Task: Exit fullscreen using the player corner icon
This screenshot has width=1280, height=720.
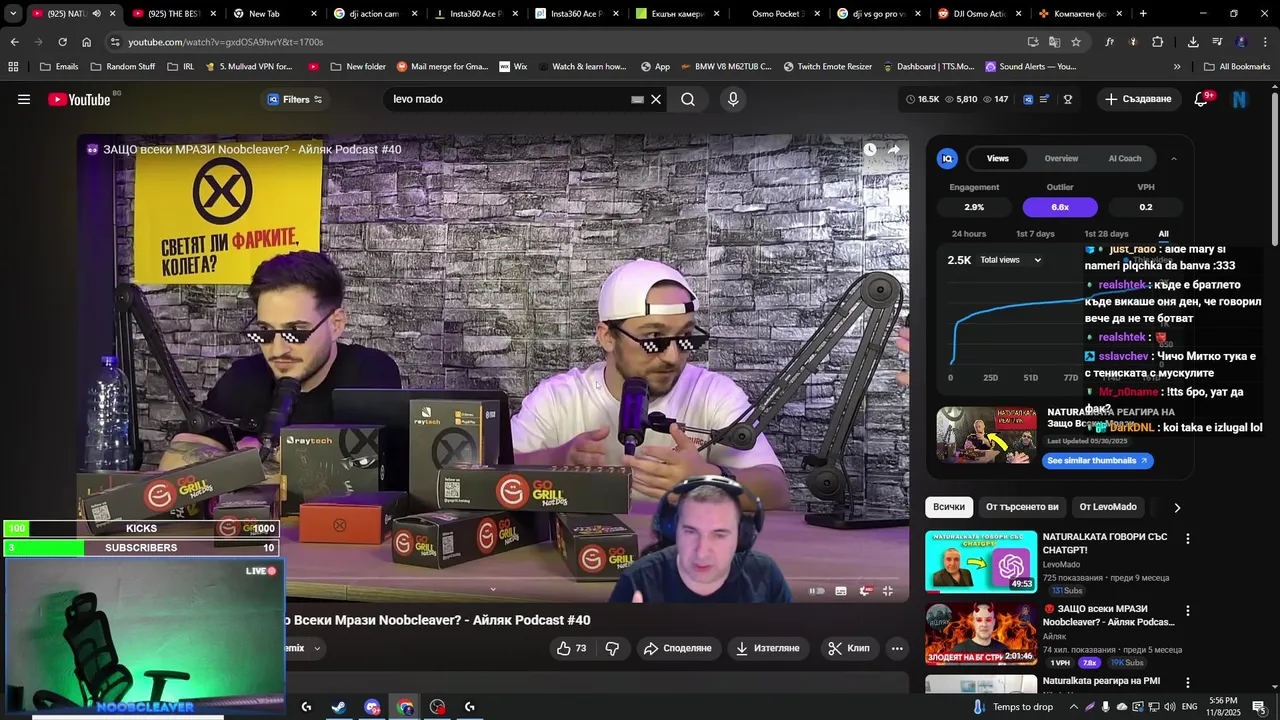Action: coord(887,591)
